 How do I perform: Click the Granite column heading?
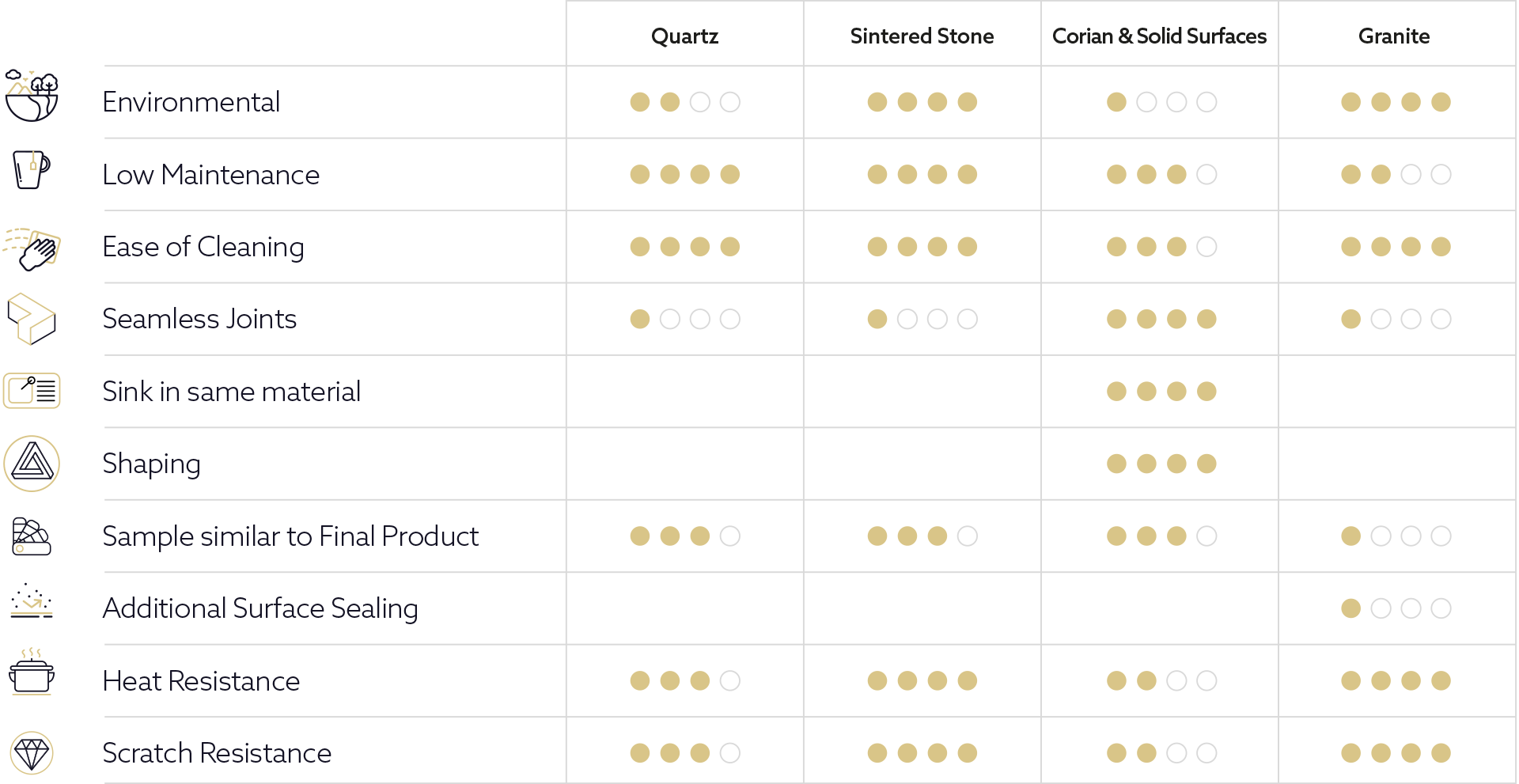click(1394, 36)
